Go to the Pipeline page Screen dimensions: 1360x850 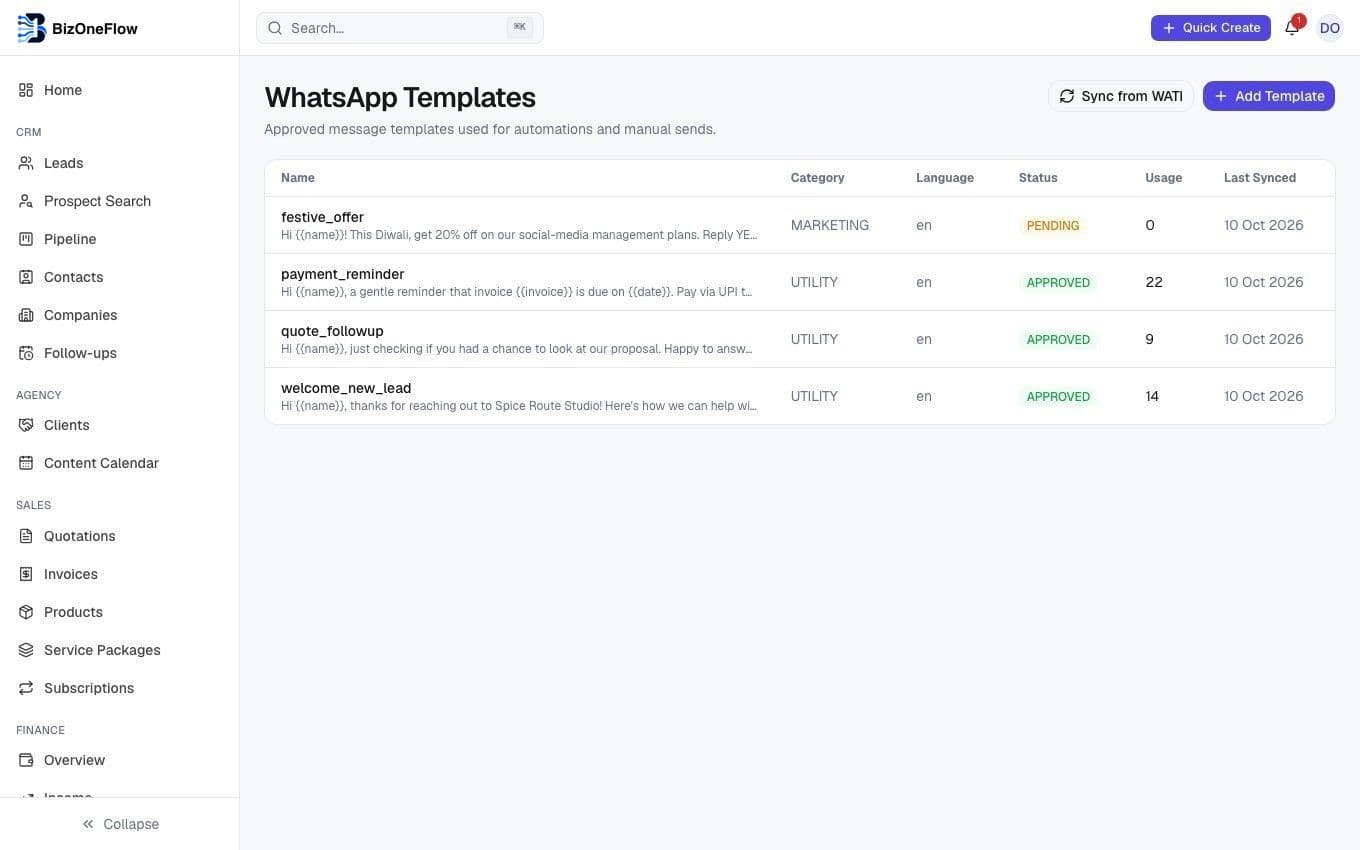pos(120,239)
